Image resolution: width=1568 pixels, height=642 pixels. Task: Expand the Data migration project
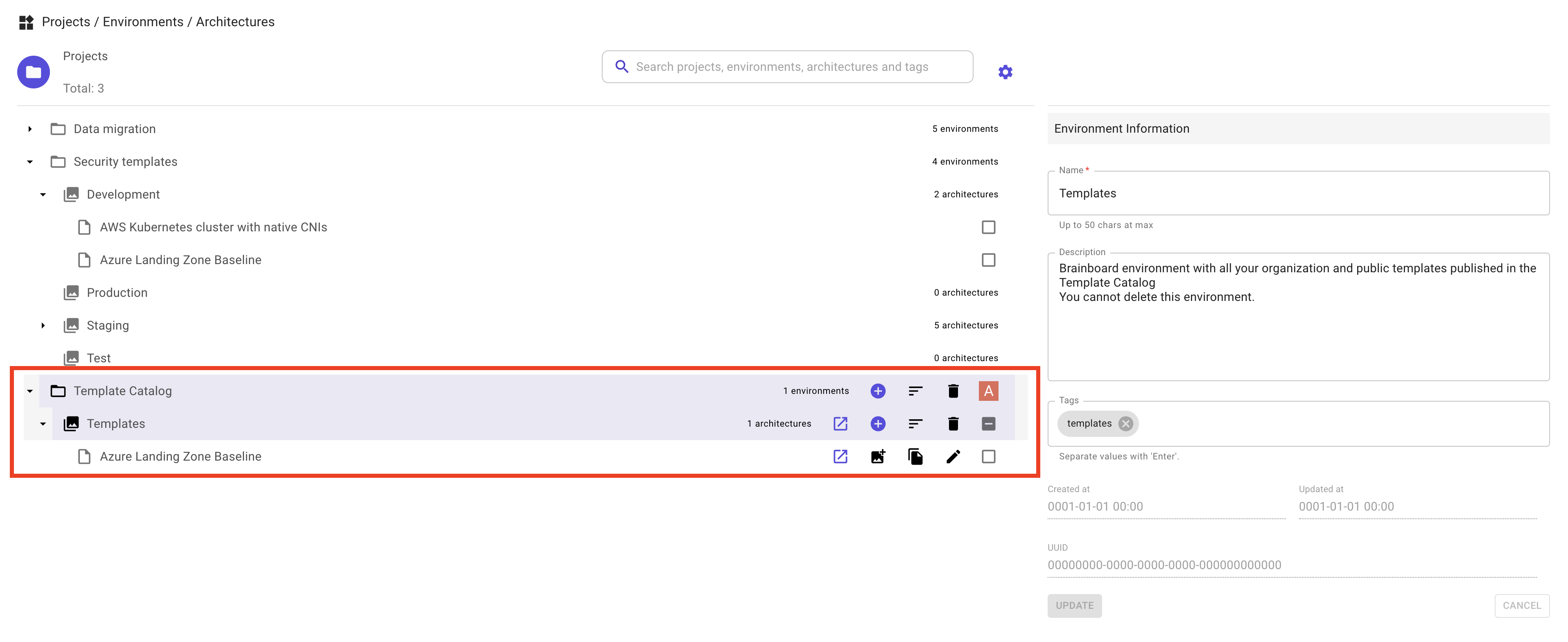coord(30,129)
